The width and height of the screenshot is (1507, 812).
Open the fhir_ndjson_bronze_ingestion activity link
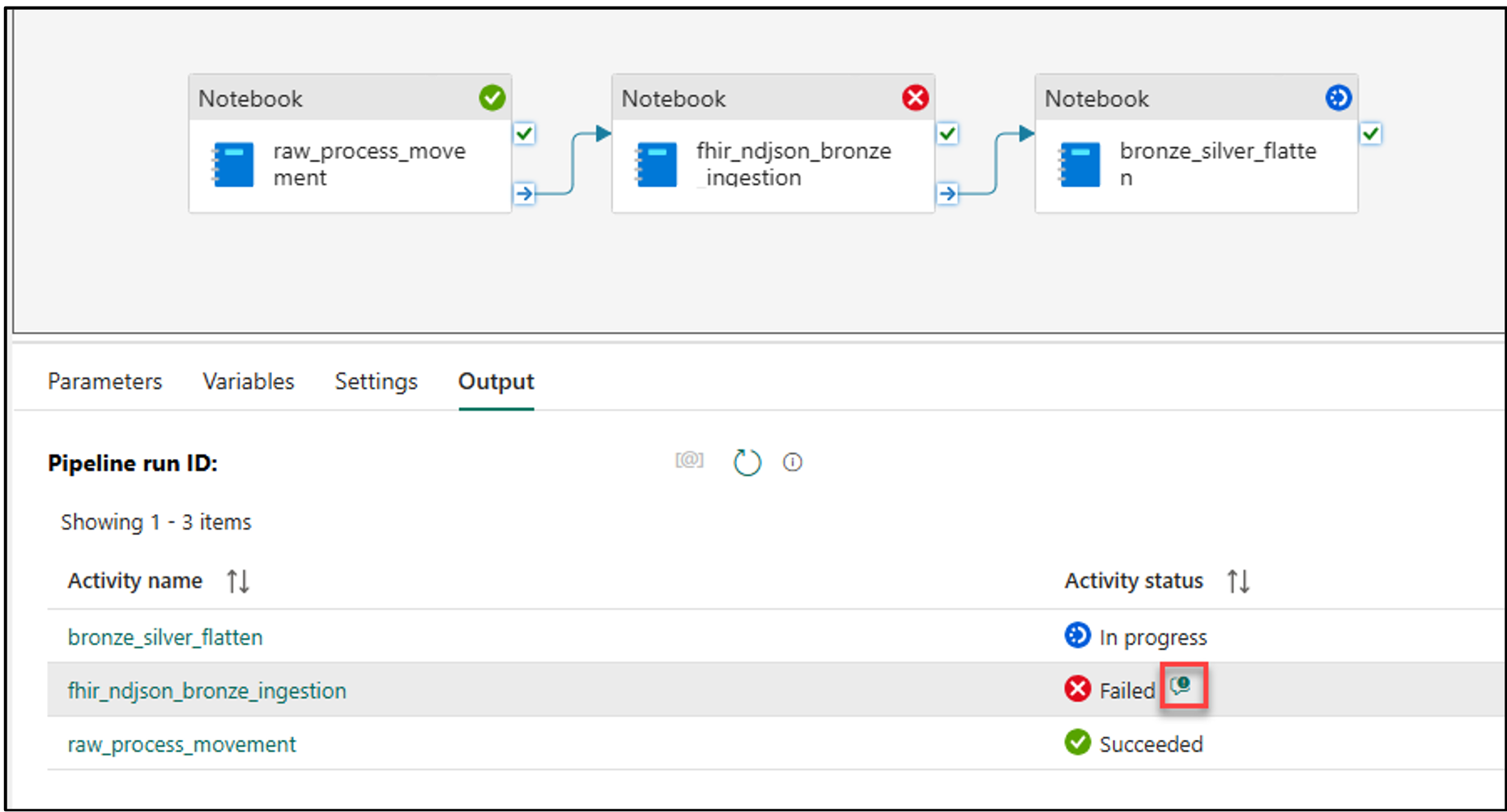(x=207, y=691)
